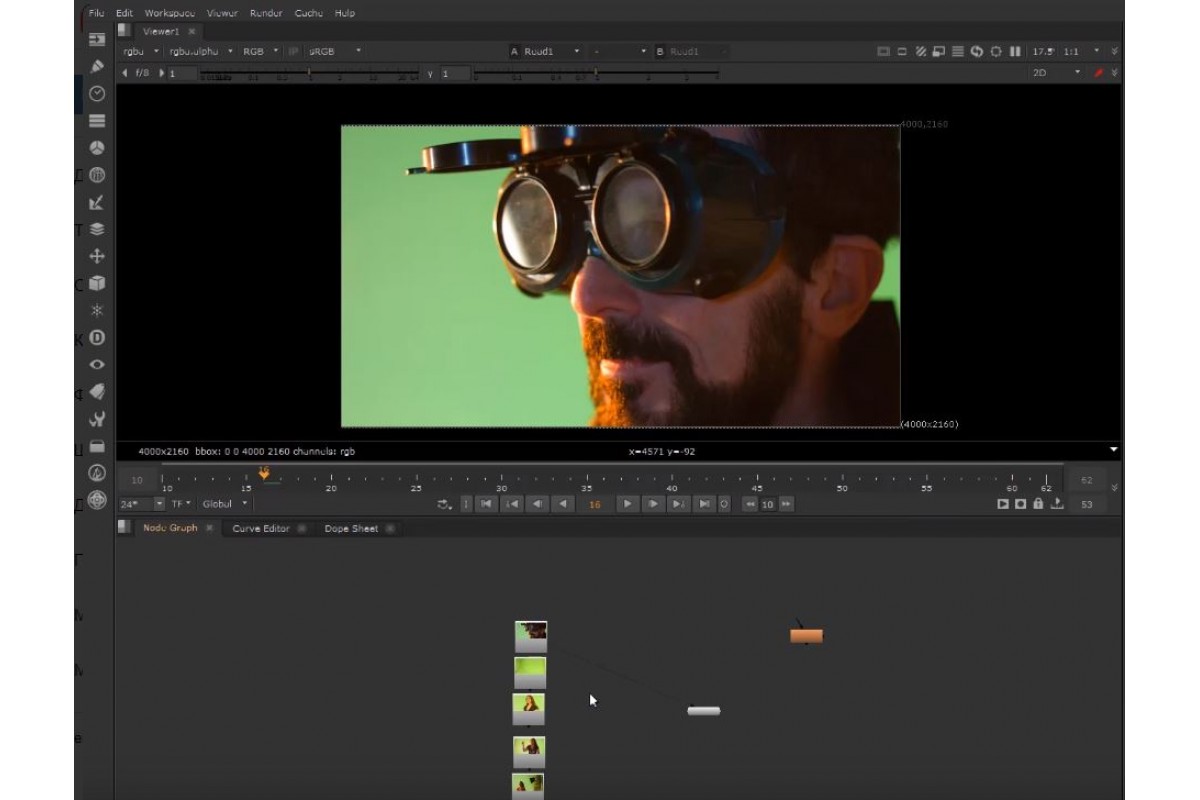Open the 3D nodes cube icon
Screen dimensions: 1200x800
coord(95,284)
